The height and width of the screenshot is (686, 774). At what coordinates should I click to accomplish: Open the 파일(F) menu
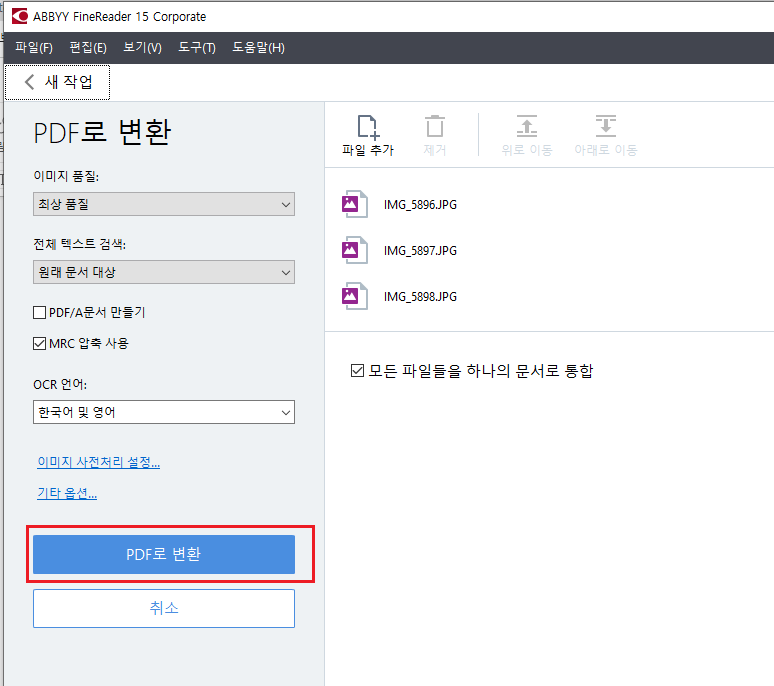[x=34, y=47]
